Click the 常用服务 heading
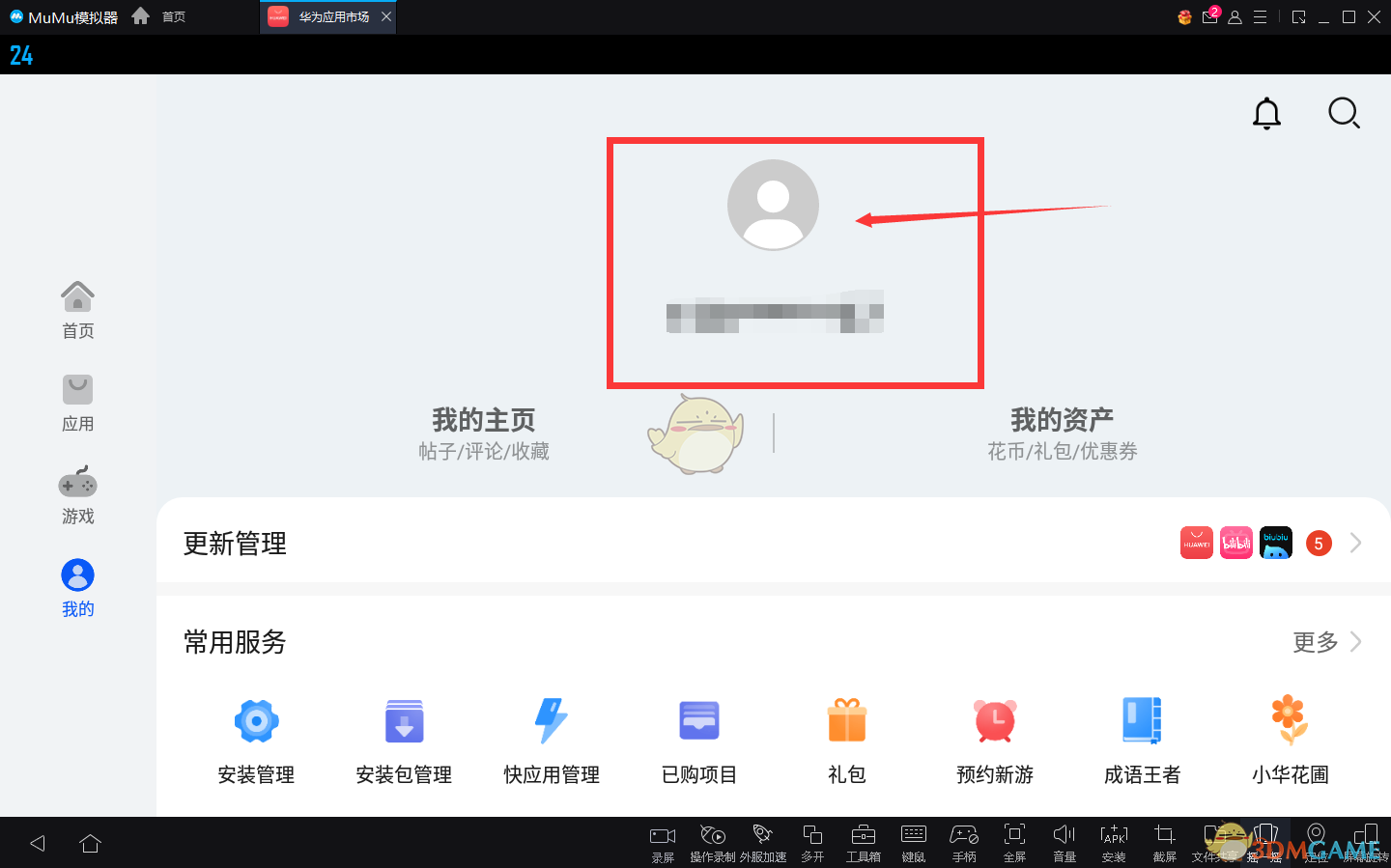Viewport: 1391px width, 868px height. coord(235,642)
